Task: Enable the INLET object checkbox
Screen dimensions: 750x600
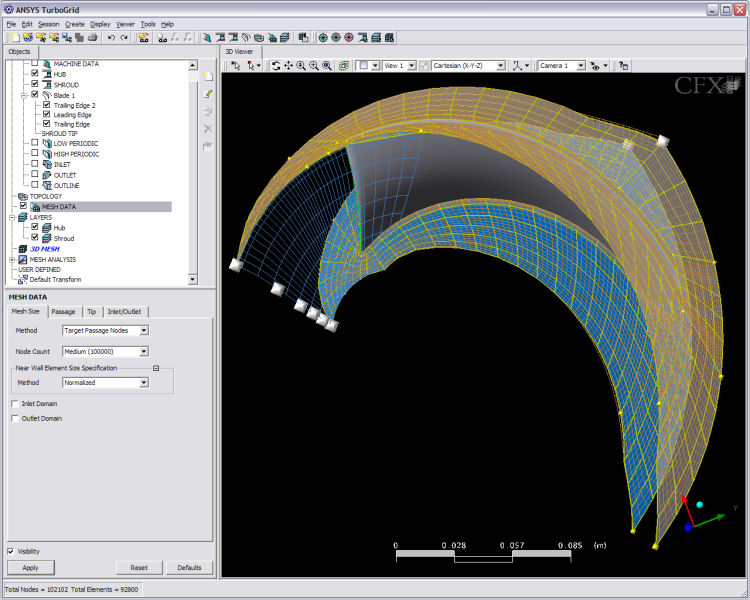Action: coord(35,164)
